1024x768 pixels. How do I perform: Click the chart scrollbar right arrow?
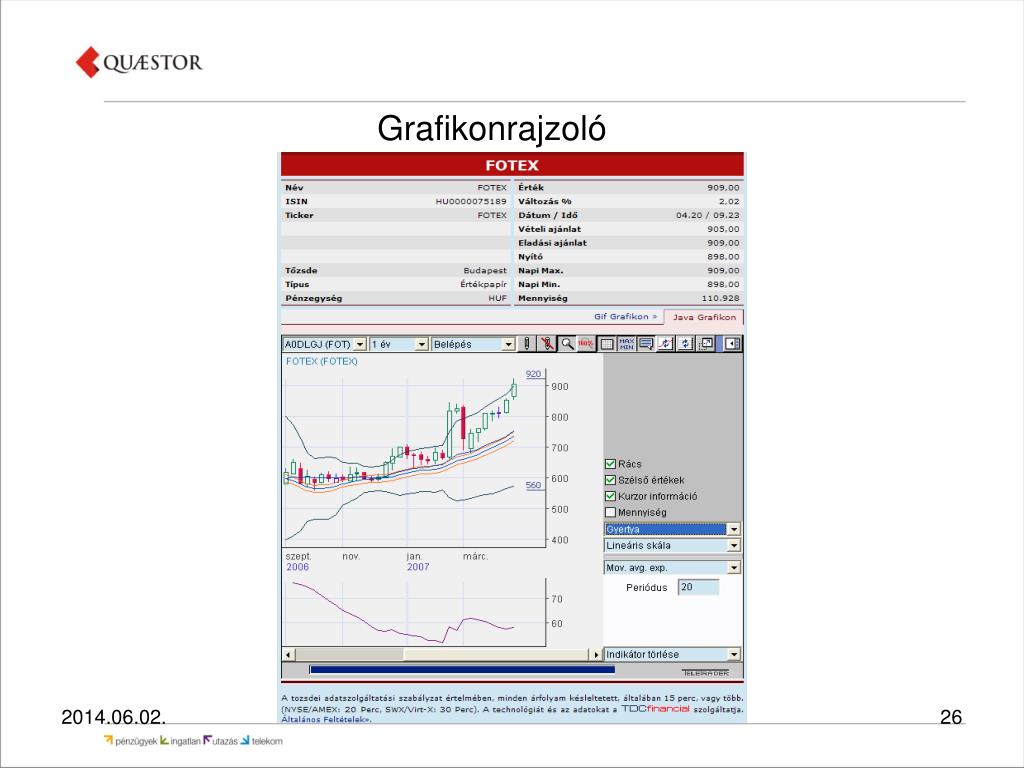tap(596, 654)
